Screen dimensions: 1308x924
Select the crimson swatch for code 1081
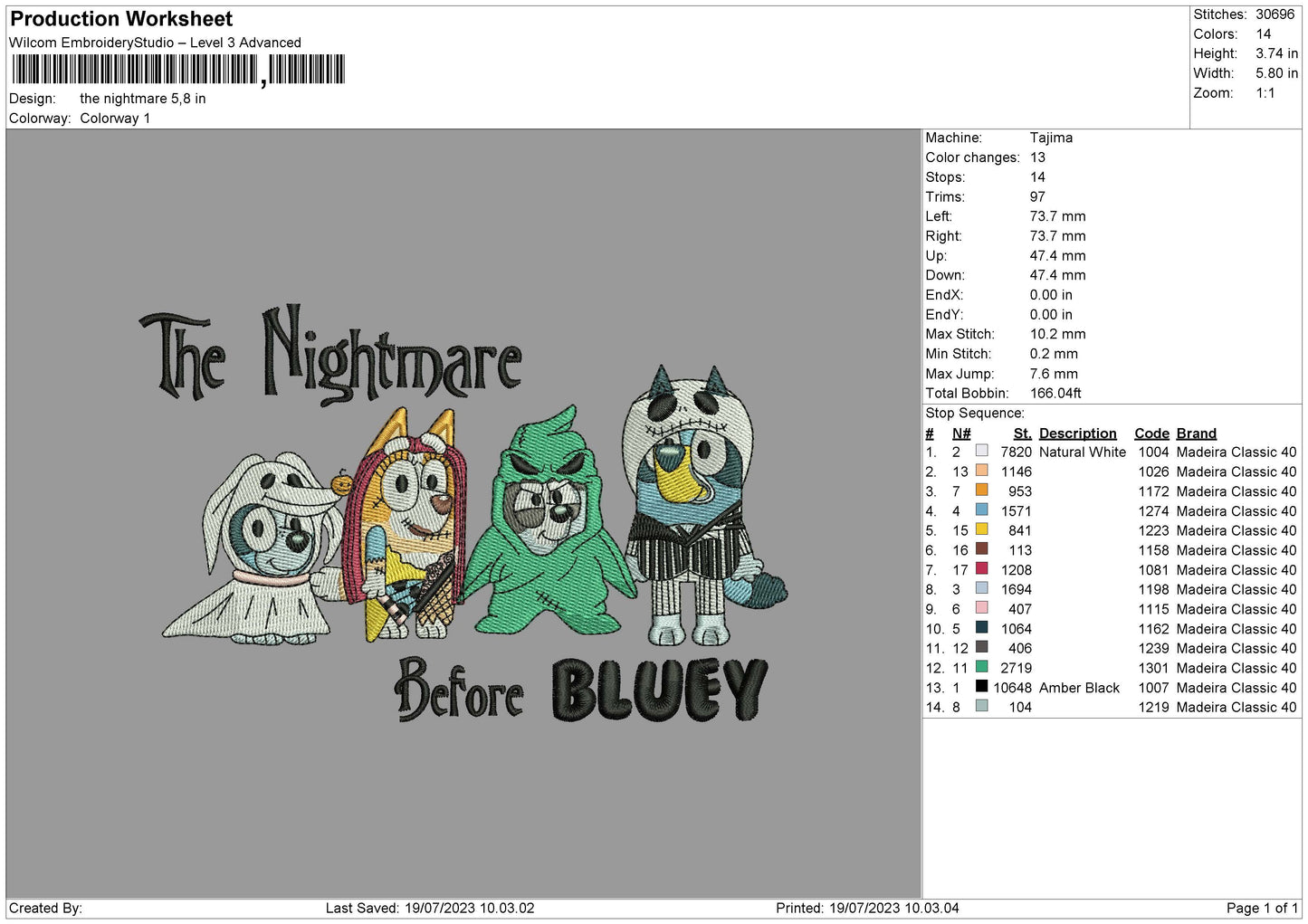coord(981,569)
